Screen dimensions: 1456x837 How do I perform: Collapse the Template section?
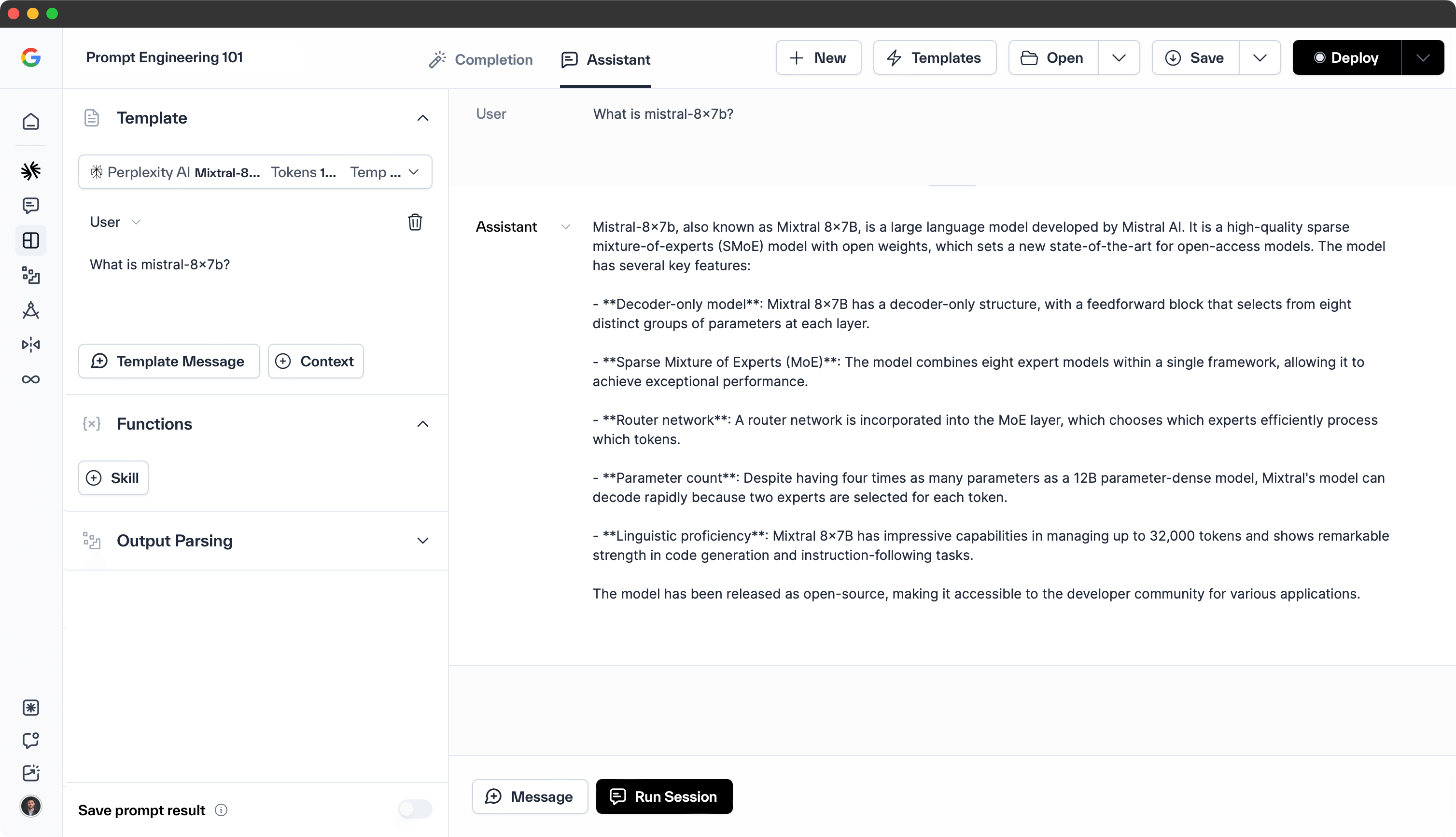[422, 118]
